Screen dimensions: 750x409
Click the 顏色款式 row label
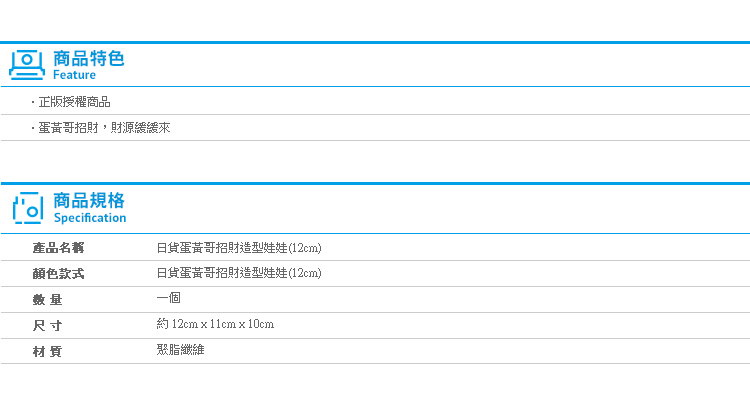coord(58,274)
